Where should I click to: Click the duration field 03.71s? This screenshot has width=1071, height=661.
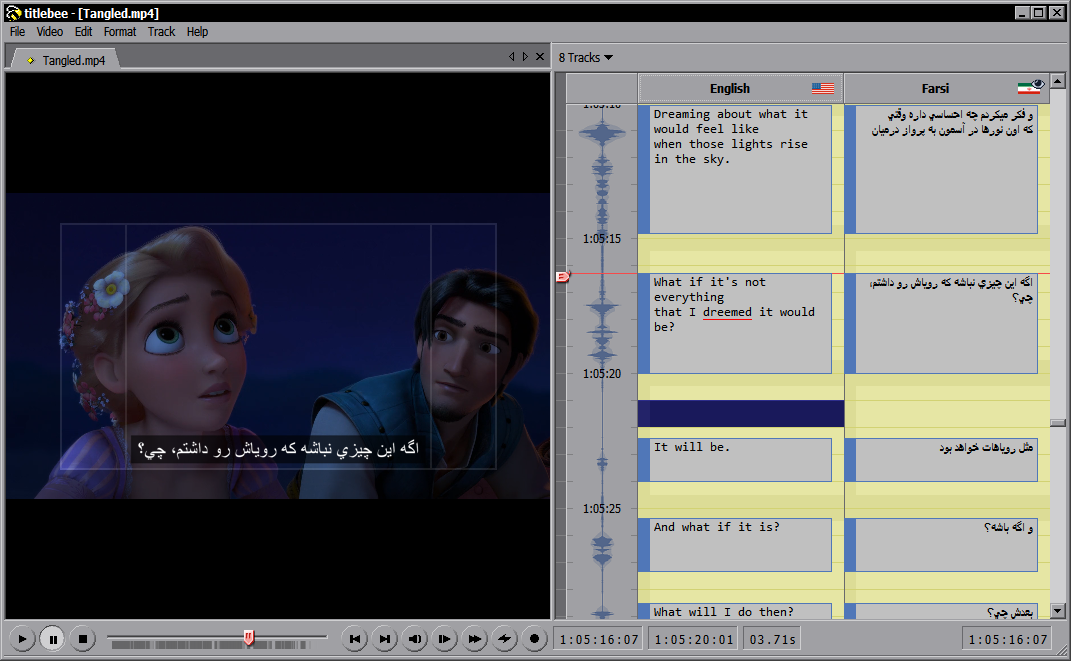(x=773, y=639)
